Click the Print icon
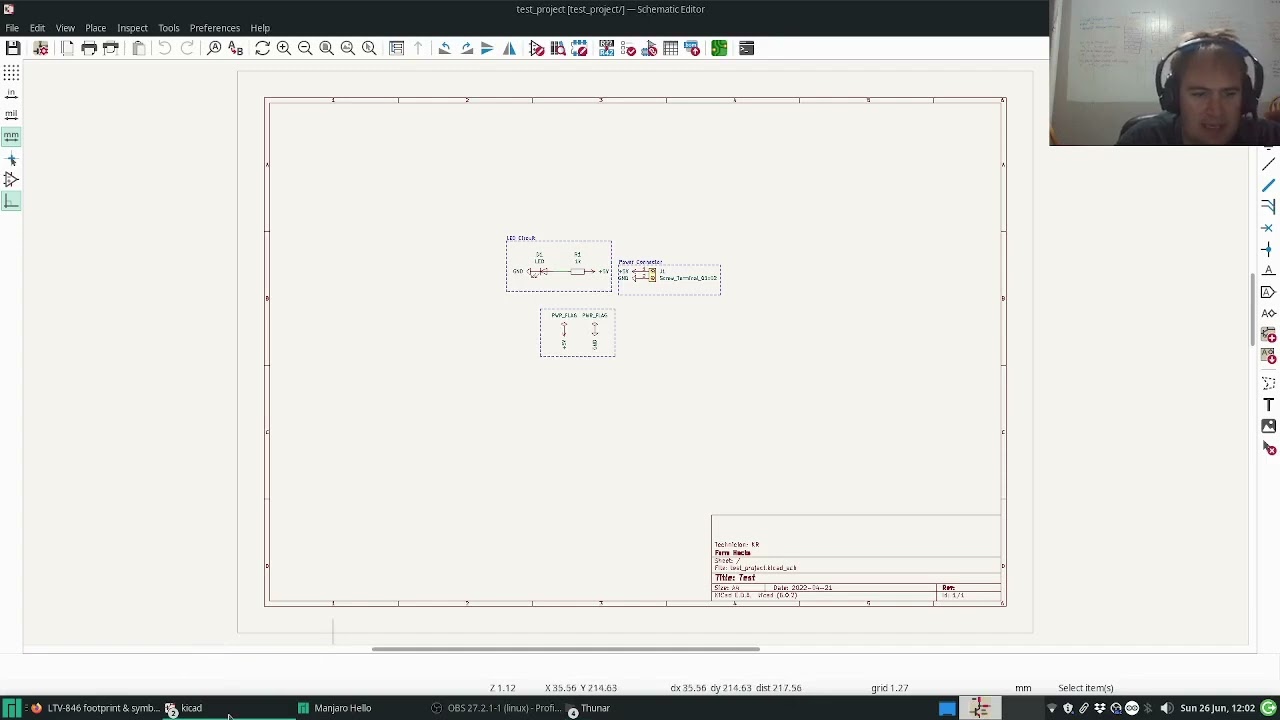This screenshot has height=720, width=1280. pos(89,48)
